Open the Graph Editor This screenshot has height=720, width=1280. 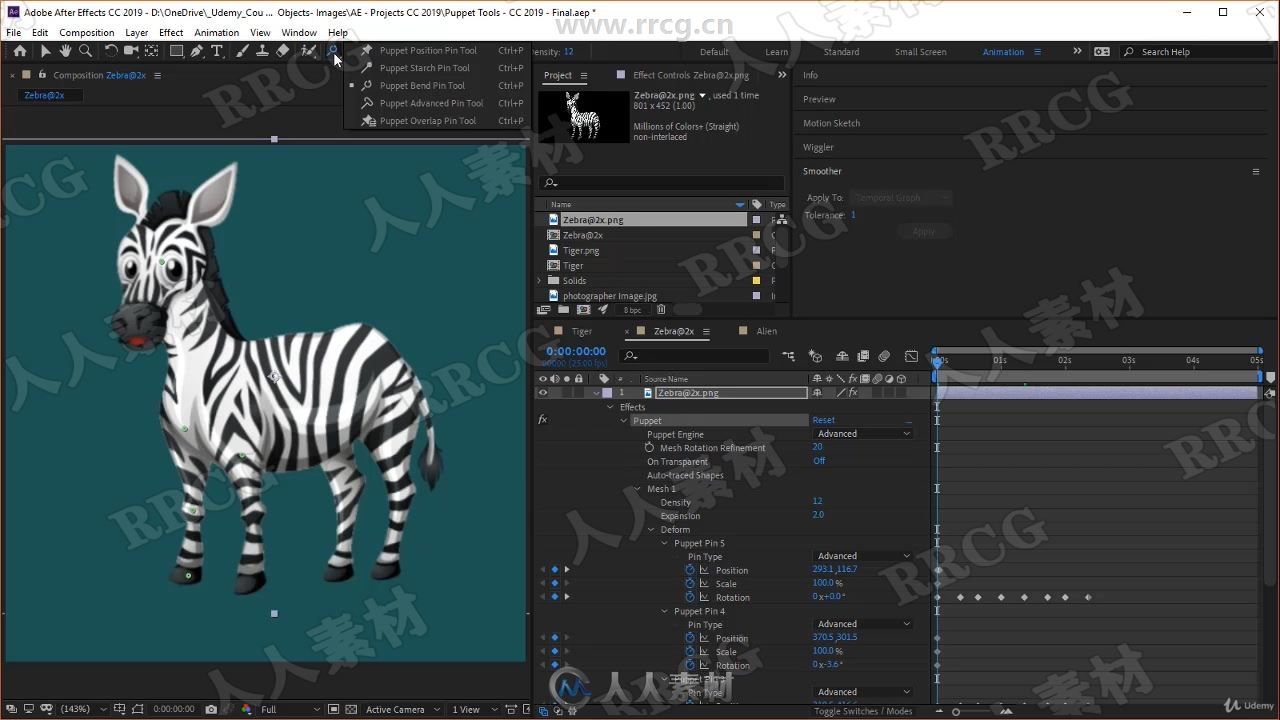pyautogui.click(x=911, y=355)
